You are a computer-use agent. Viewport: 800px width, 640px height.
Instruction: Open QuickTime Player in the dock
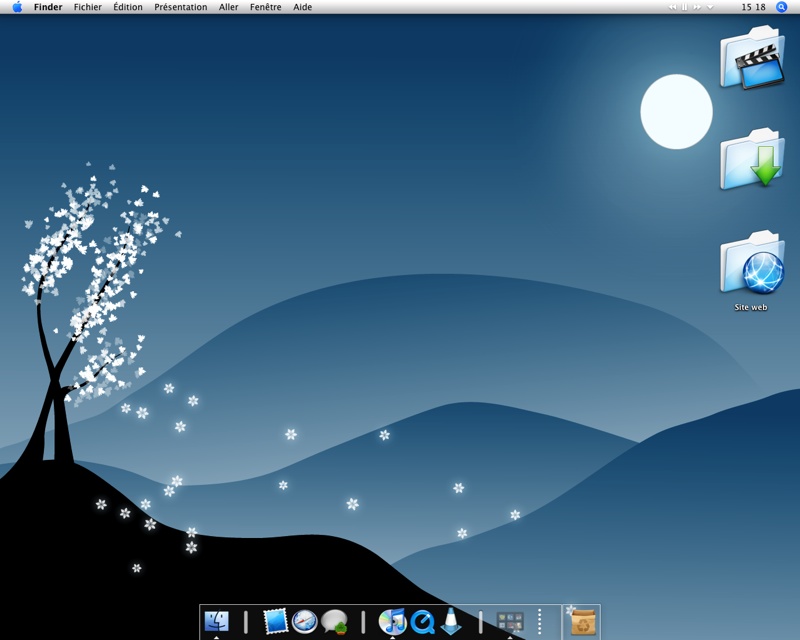pos(422,622)
